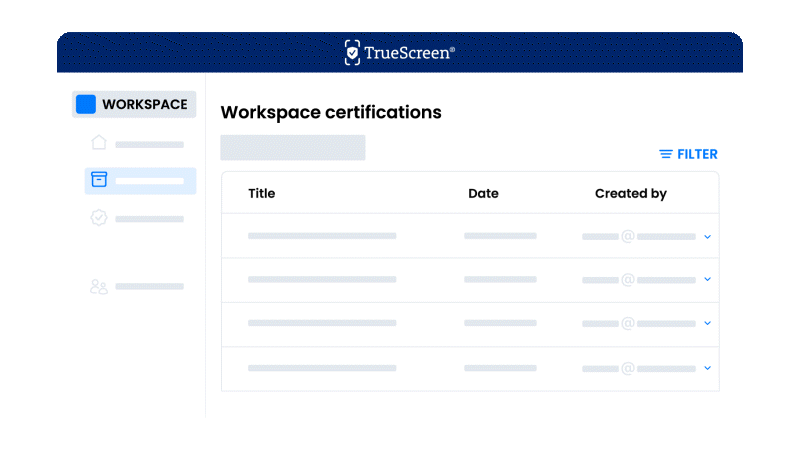Expand the fourth certification row chevron
Screen dimensions: 800x450
click(708, 368)
